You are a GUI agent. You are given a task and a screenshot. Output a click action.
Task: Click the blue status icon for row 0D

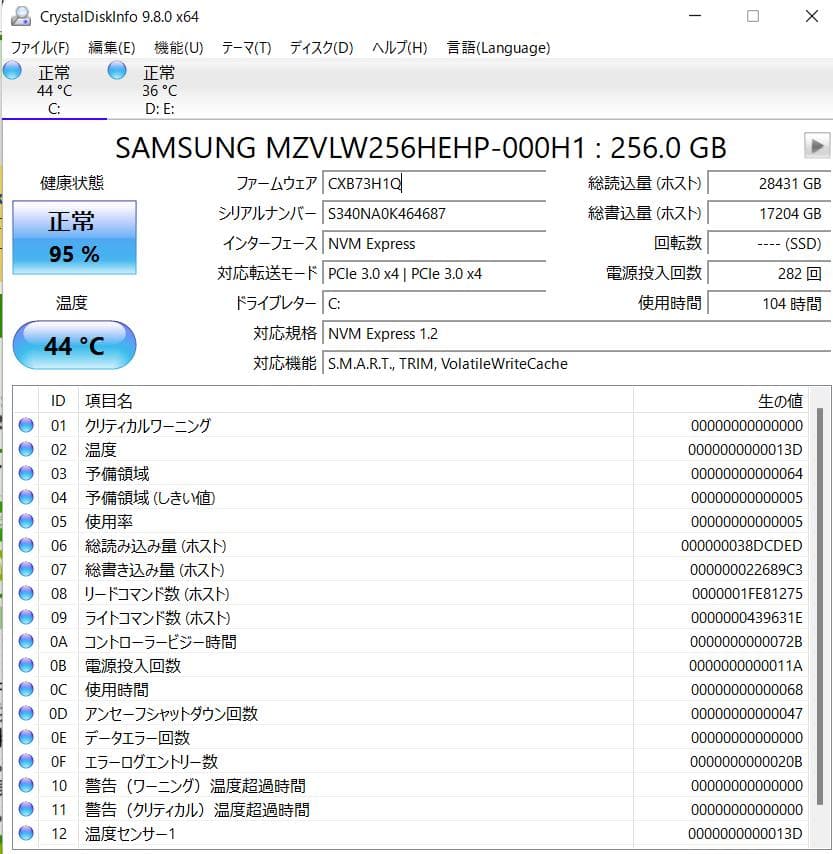point(26,713)
